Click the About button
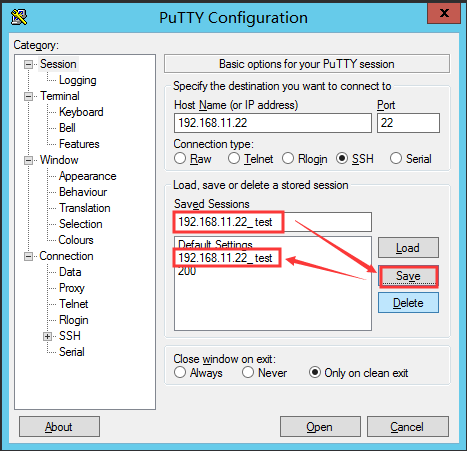 click(59, 426)
